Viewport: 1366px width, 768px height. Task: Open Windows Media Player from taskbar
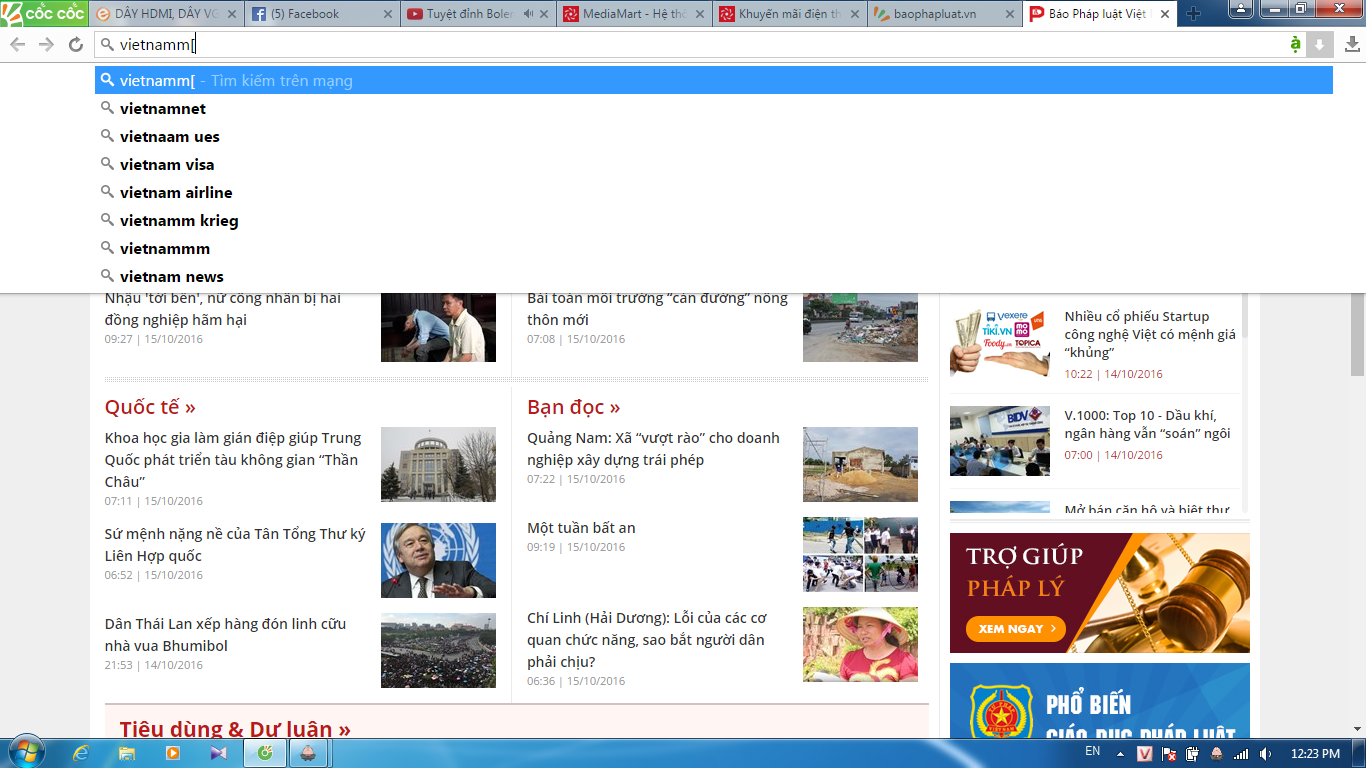coord(173,753)
